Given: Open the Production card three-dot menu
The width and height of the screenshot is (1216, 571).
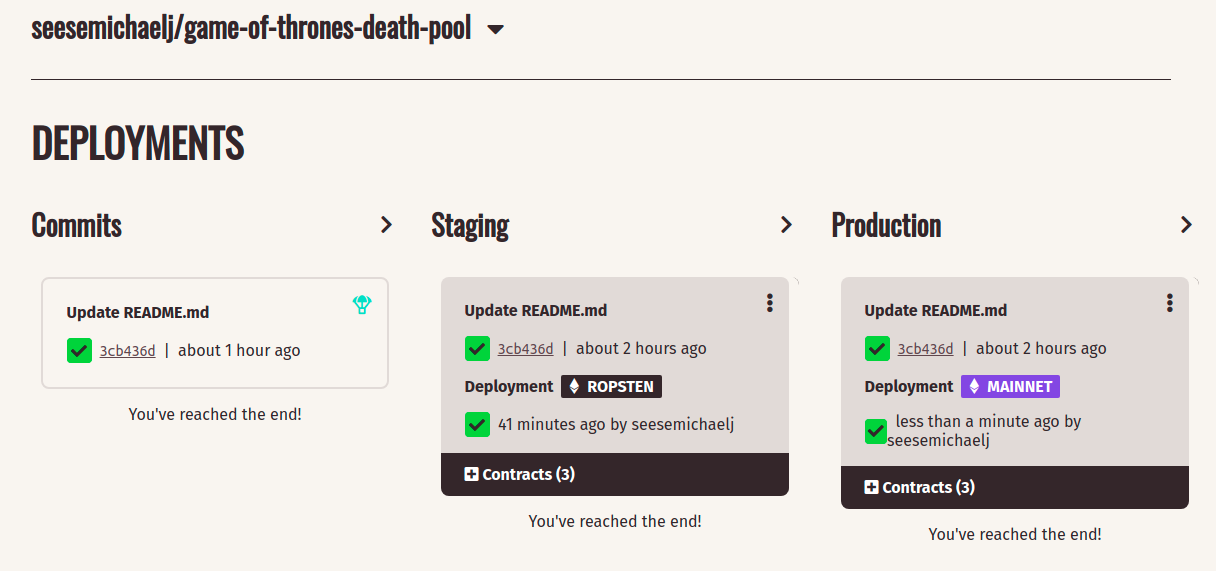Looking at the screenshot, I should tap(1169, 303).
